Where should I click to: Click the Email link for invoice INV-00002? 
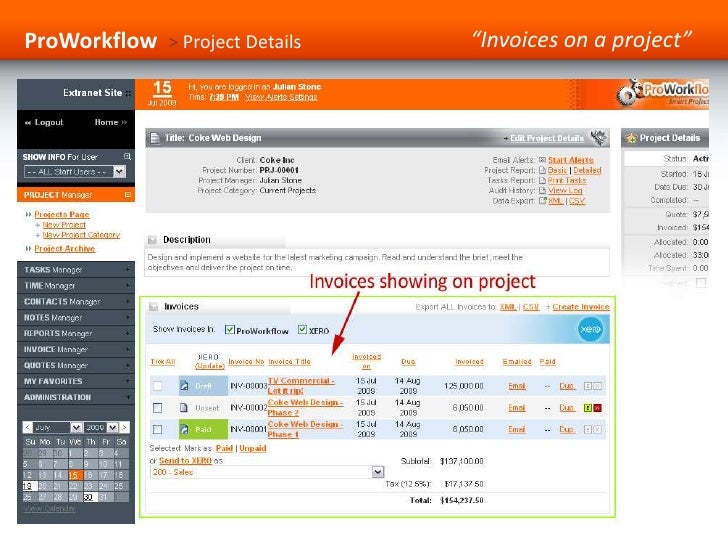(517, 408)
